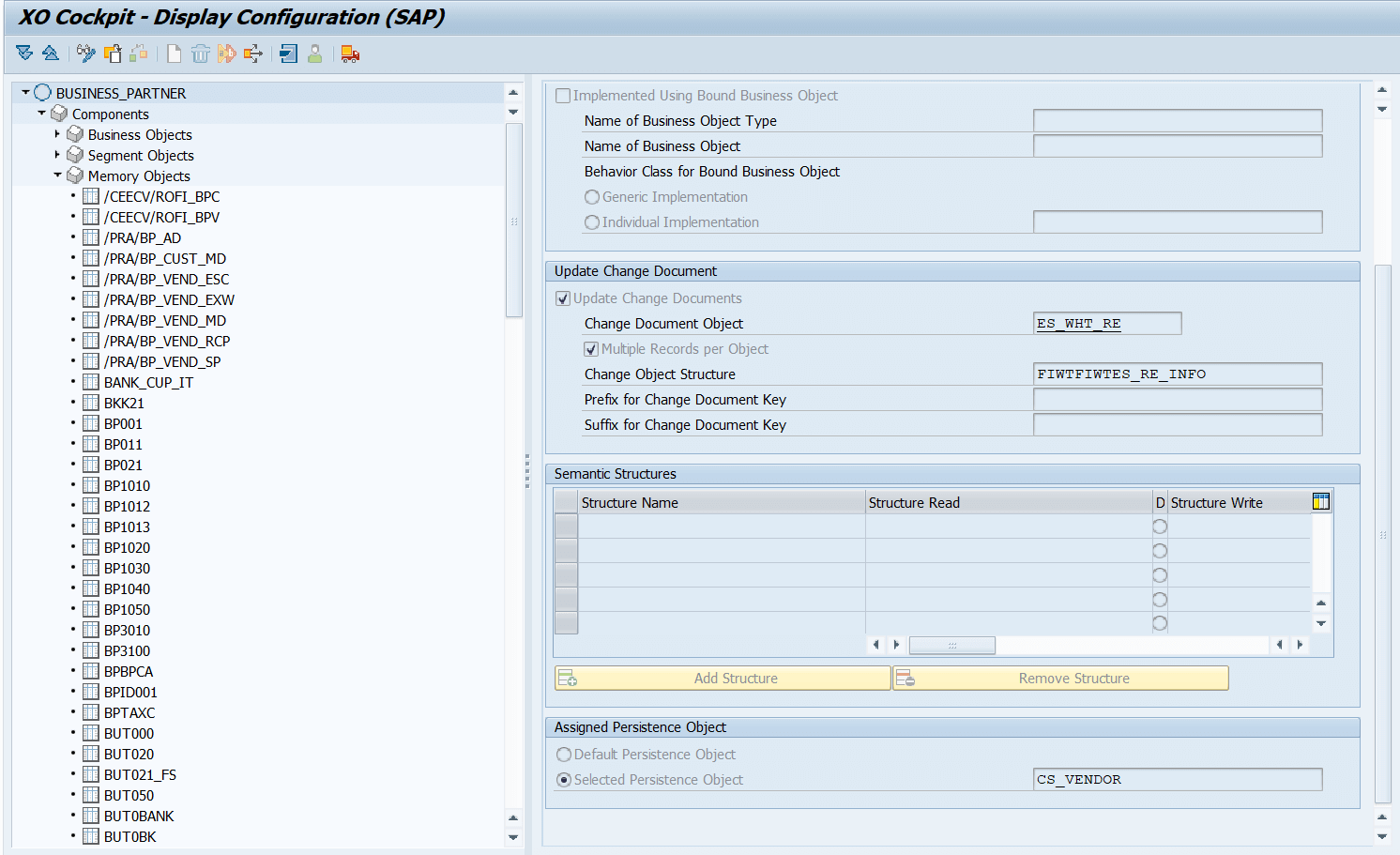Enable the Update Change Documents checkbox
This screenshot has height=855, width=1400.
pyautogui.click(x=563, y=298)
